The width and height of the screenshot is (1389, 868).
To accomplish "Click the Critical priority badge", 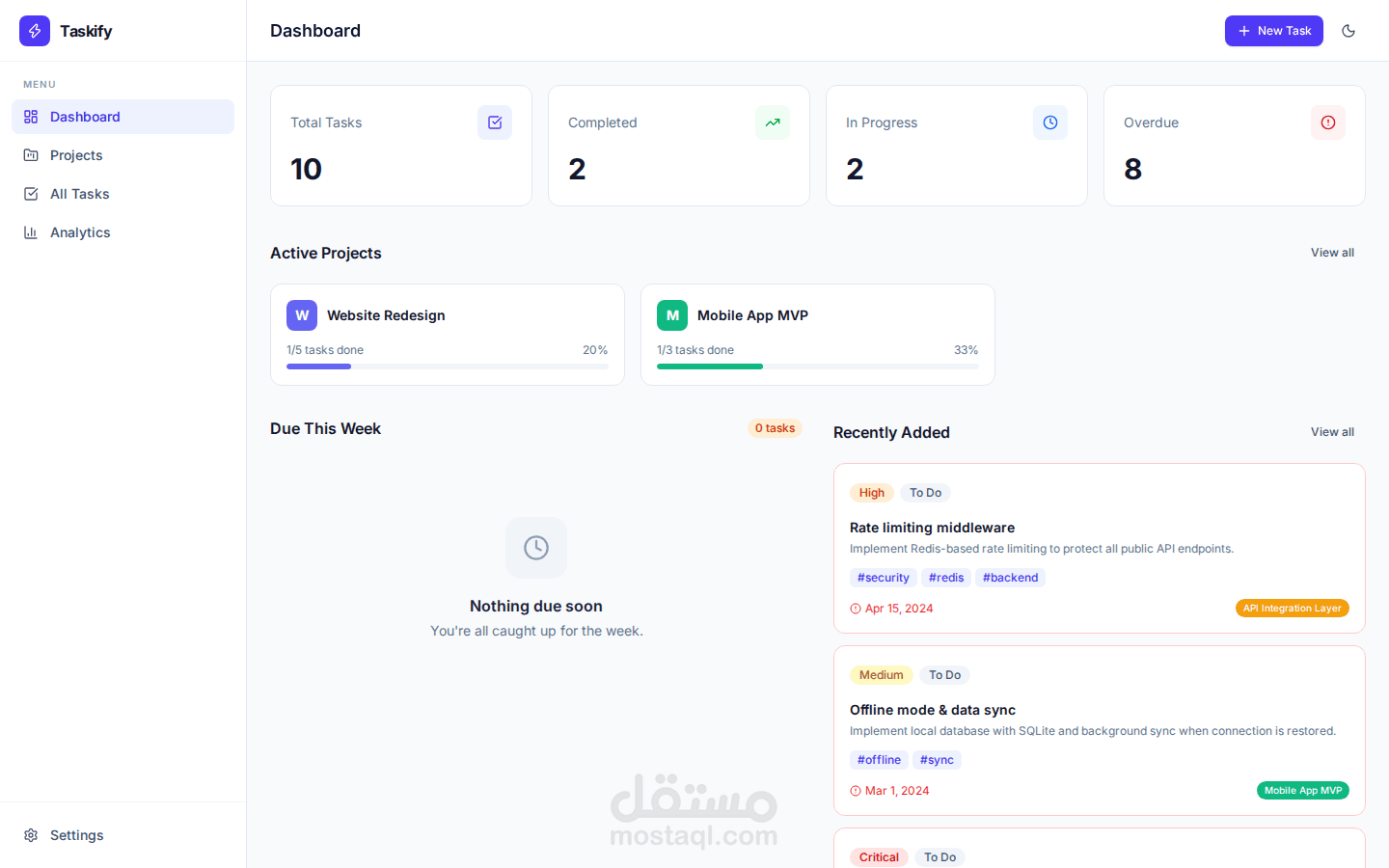I will click(879, 857).
